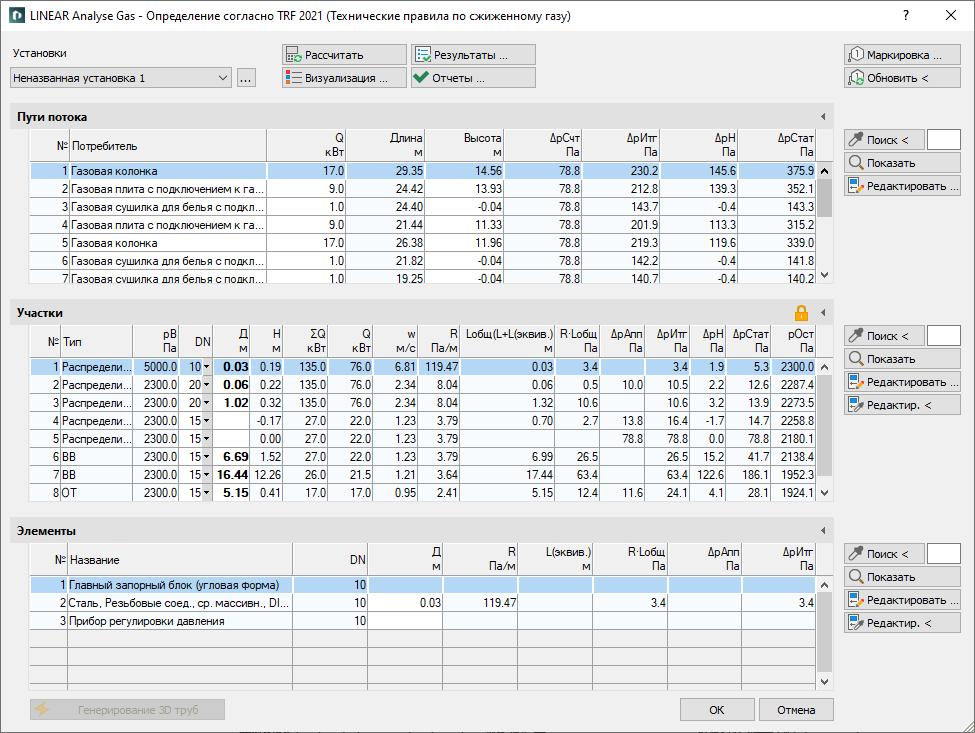
Task: Collapse the Участки section
Action: tap(823, 312)
